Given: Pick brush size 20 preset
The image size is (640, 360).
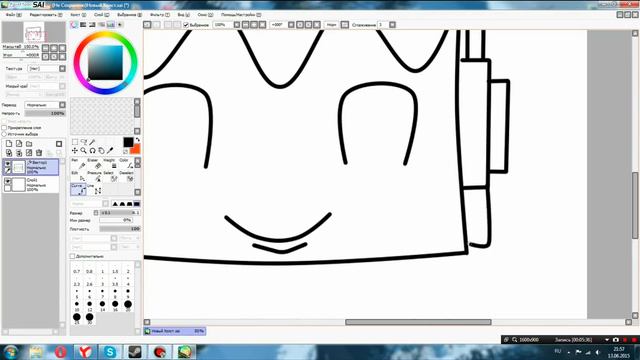Looking at the screenshot, I should point(128,306).
